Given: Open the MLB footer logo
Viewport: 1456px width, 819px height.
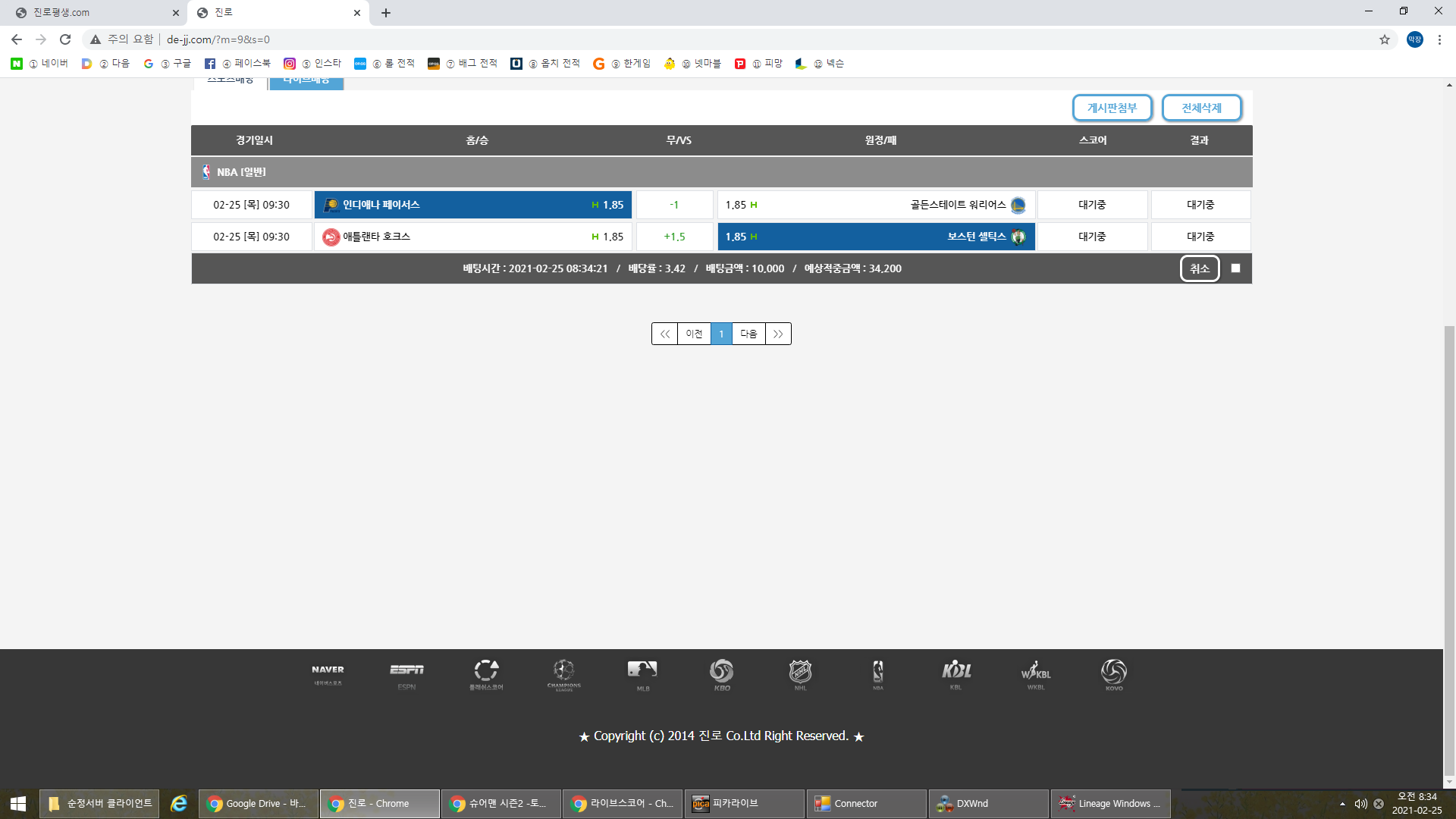Looking at the screenshot, I should point(642,673).
